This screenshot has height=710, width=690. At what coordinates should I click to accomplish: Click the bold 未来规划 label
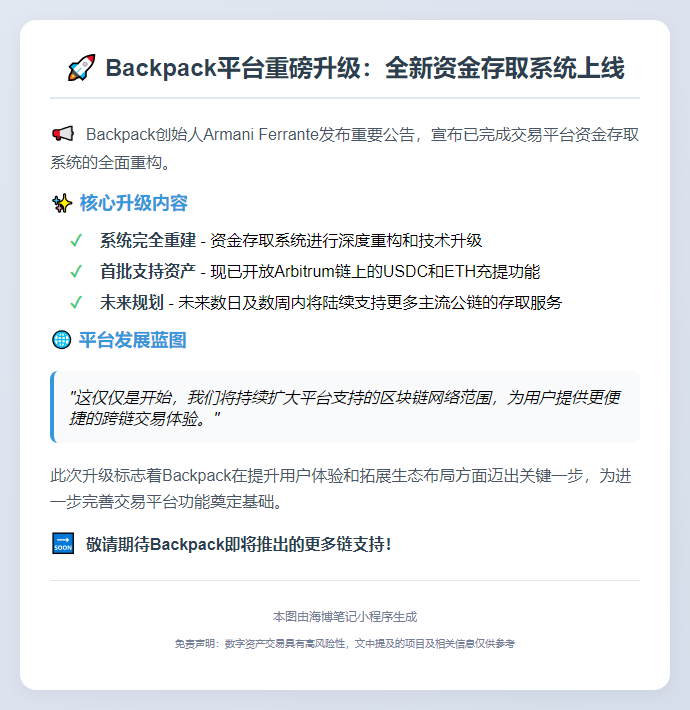coord(132,302)
